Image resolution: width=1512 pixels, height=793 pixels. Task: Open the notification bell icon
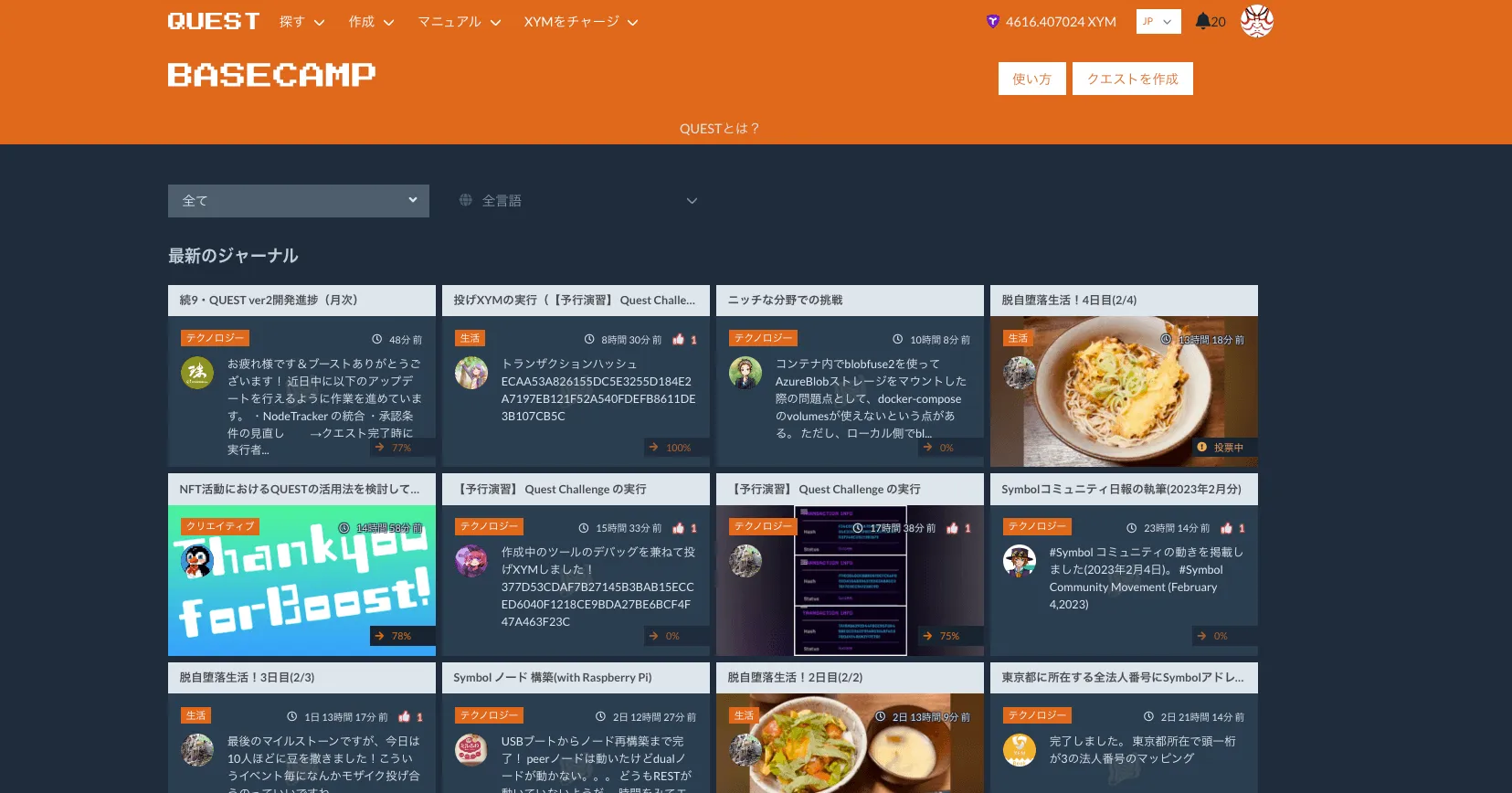pos(1202,21)
